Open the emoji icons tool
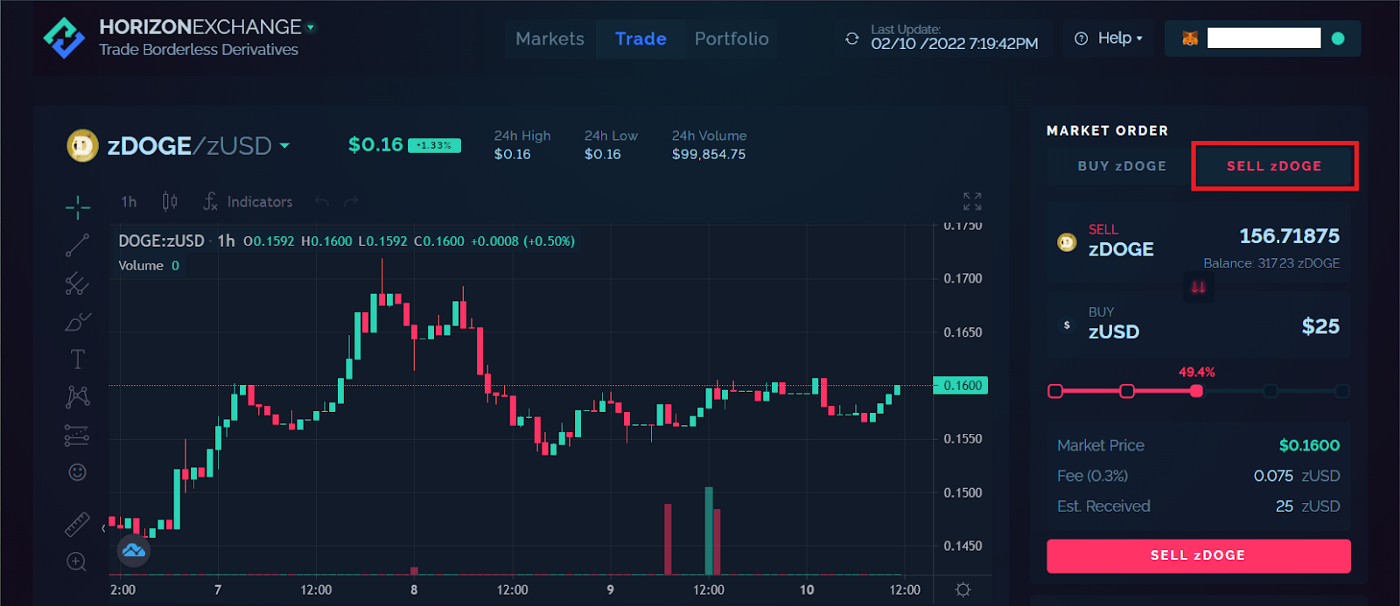The height and width of the screenshot is (606, 1400). (78, 471)
